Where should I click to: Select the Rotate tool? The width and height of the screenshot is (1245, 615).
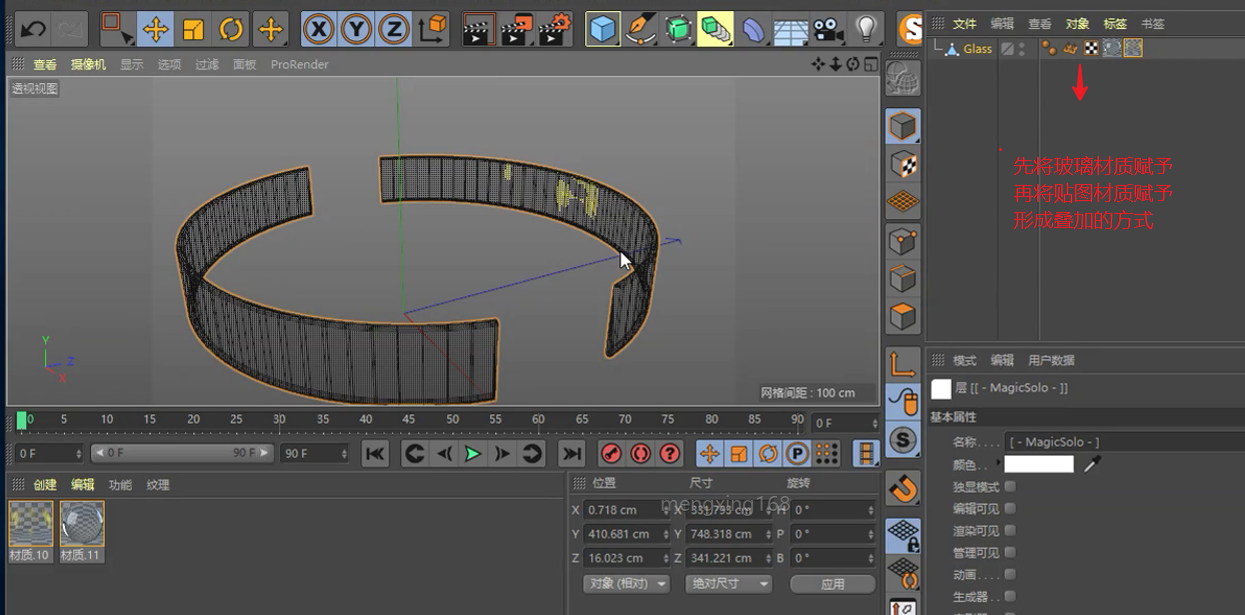coord(231,29)
